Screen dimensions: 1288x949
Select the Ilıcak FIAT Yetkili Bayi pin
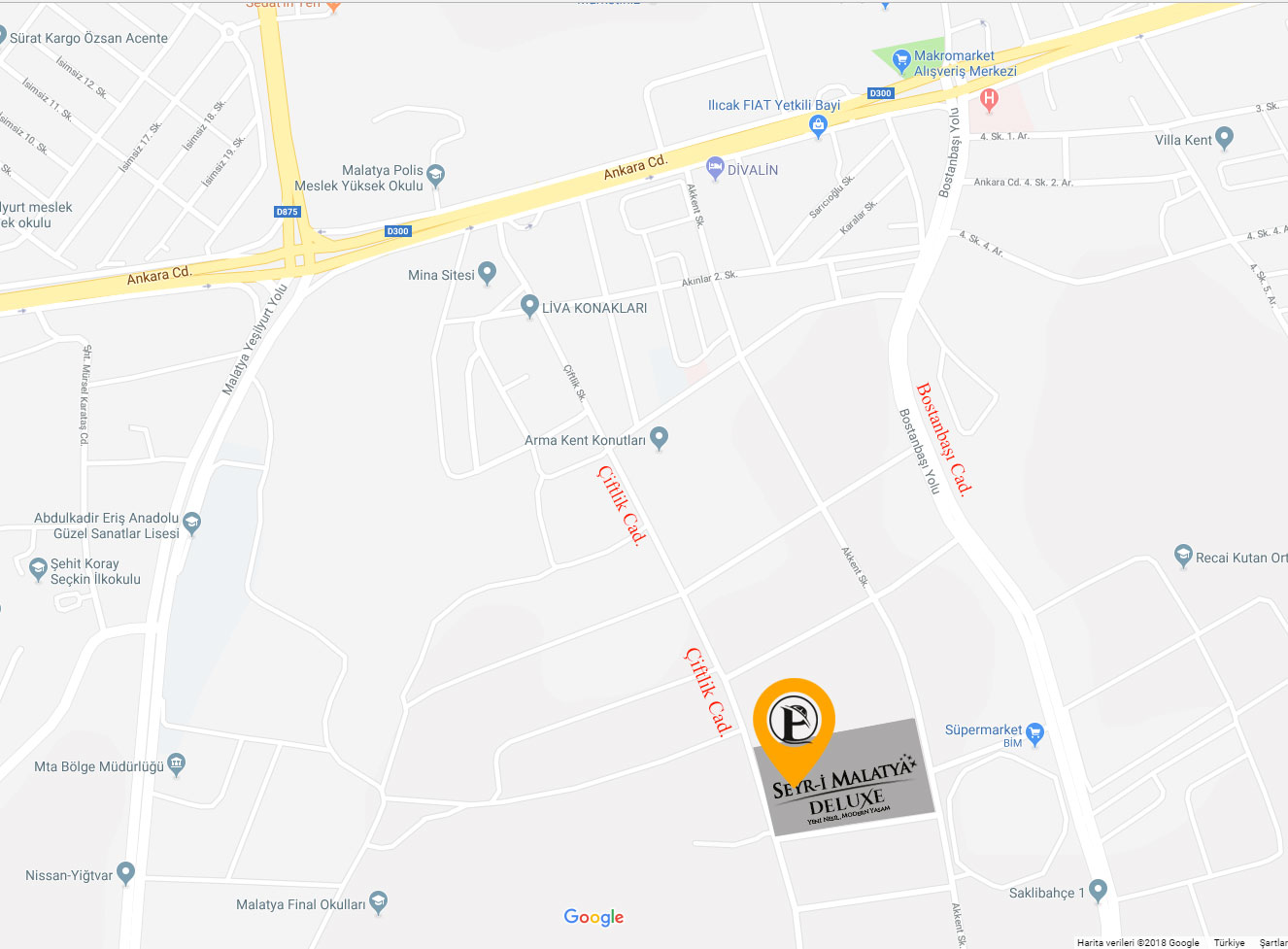(818, 126)
